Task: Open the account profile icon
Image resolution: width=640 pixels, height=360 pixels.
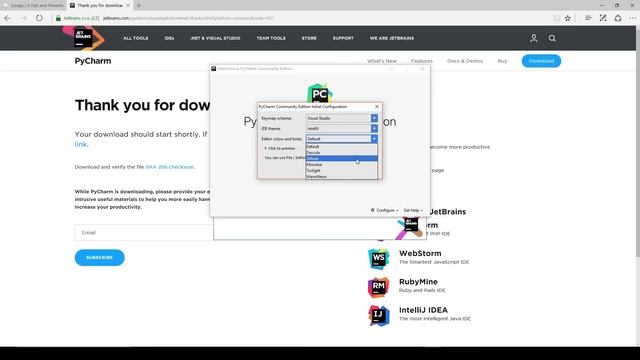Action: [x=533, y=38]
